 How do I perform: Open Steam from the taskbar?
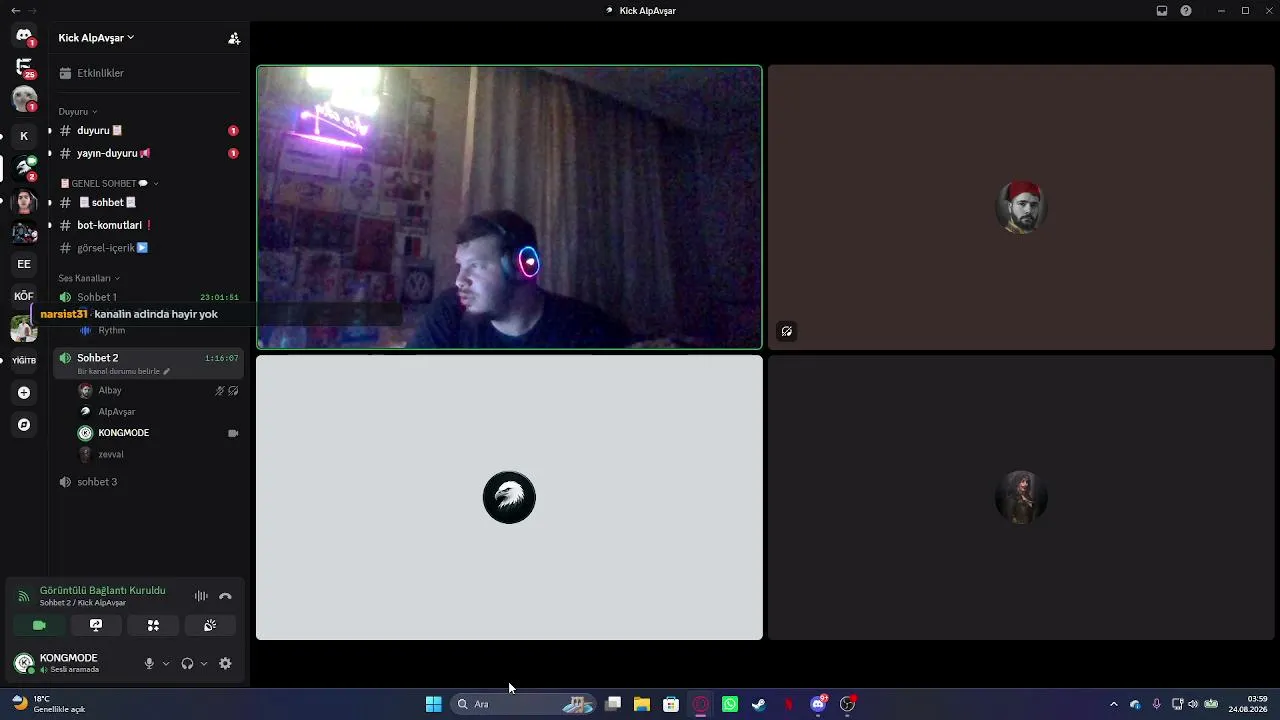tap(759, 704)
